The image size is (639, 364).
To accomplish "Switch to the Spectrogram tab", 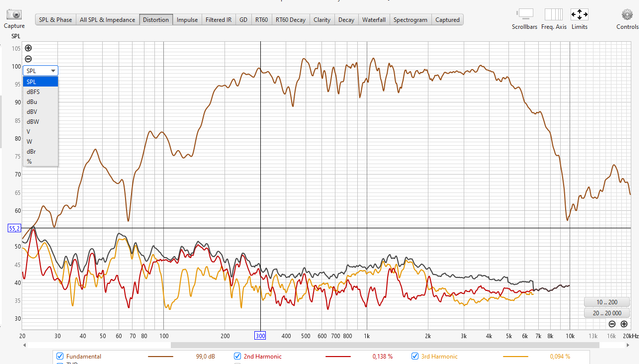I will click(410, 20).
